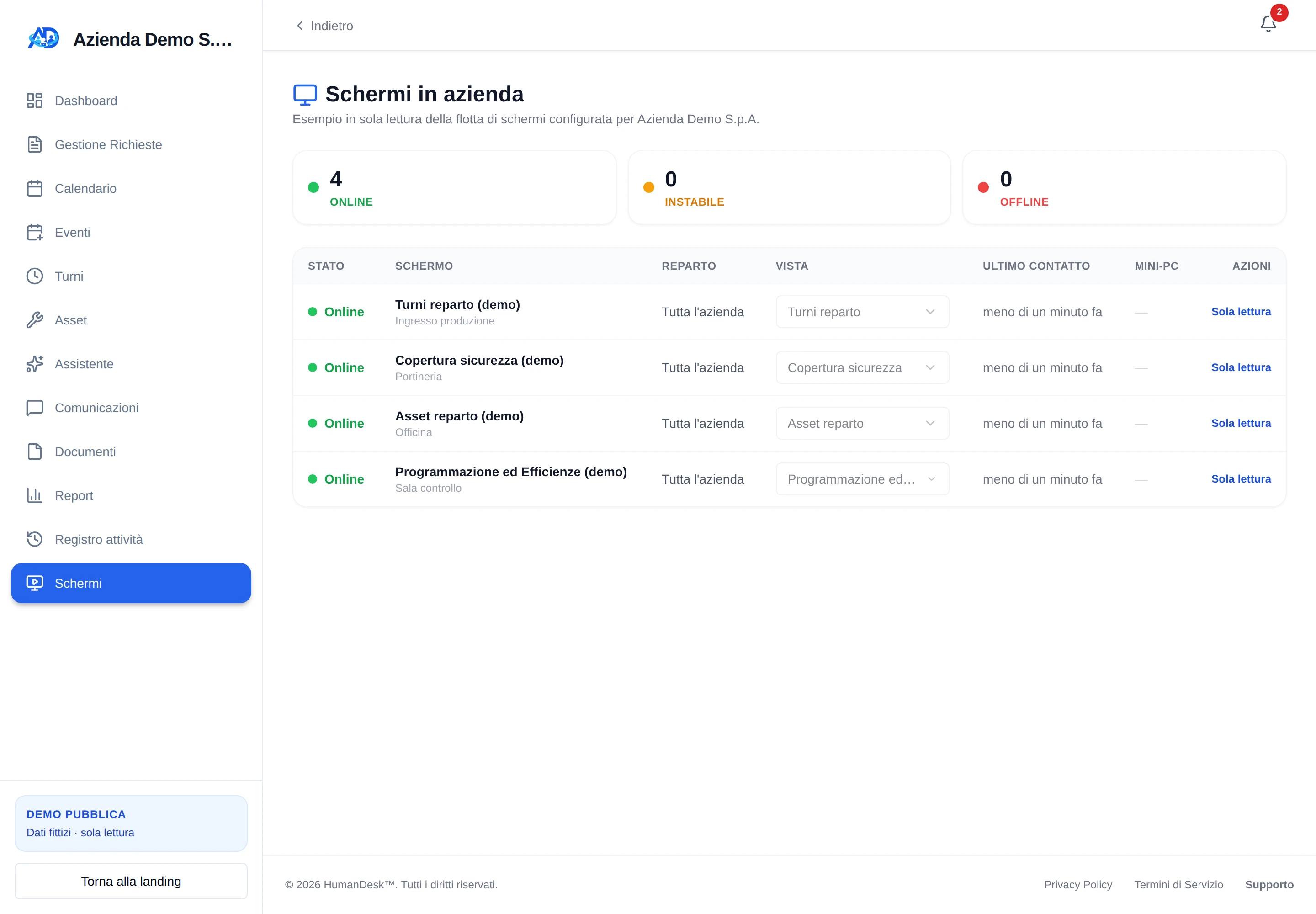Screen dimensions: 1316x914
Task: Expand the Copertura sicurezza view dropdown
Action: coord(862,367)
